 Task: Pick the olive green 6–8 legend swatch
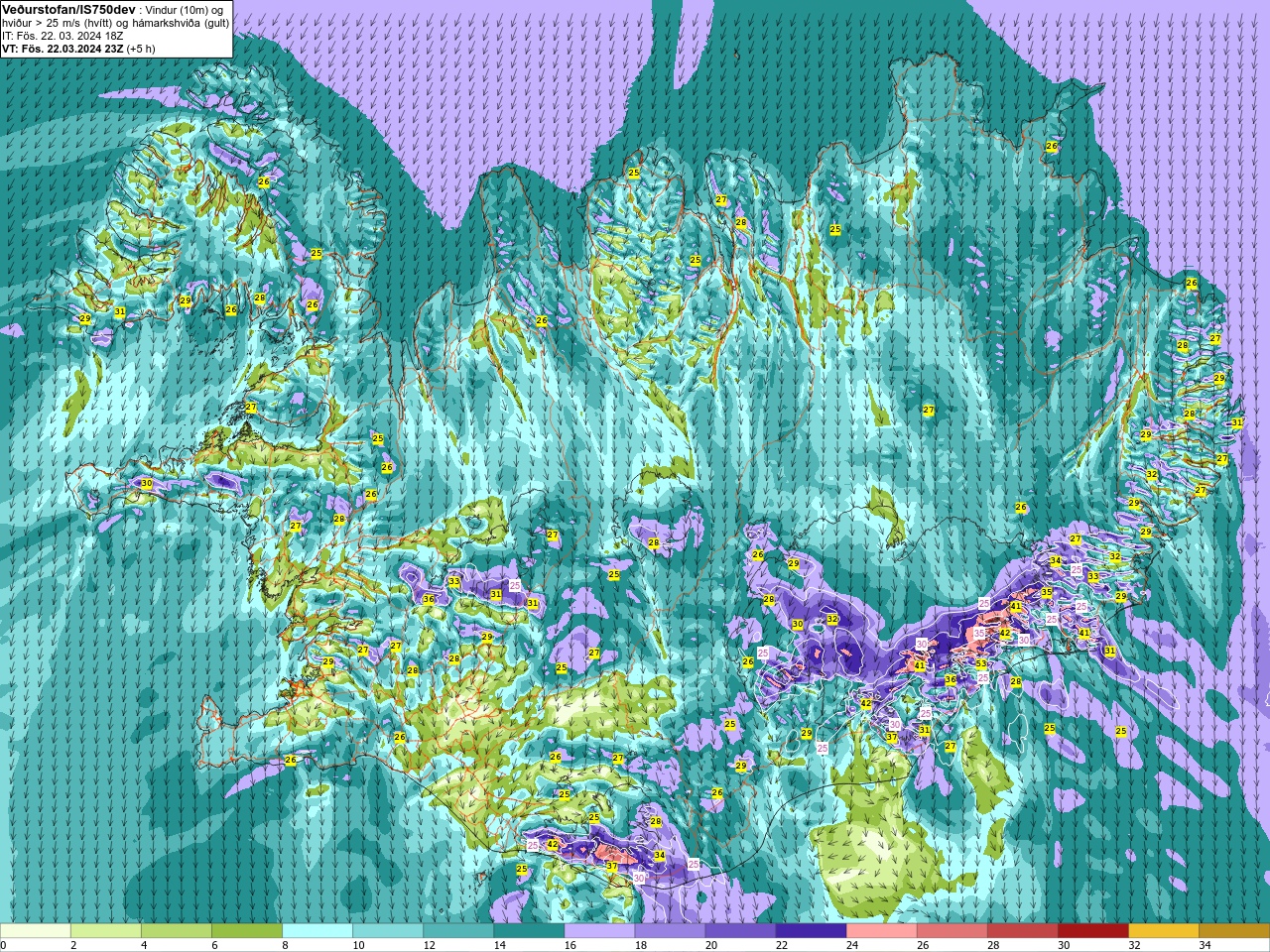pos(247,931)
